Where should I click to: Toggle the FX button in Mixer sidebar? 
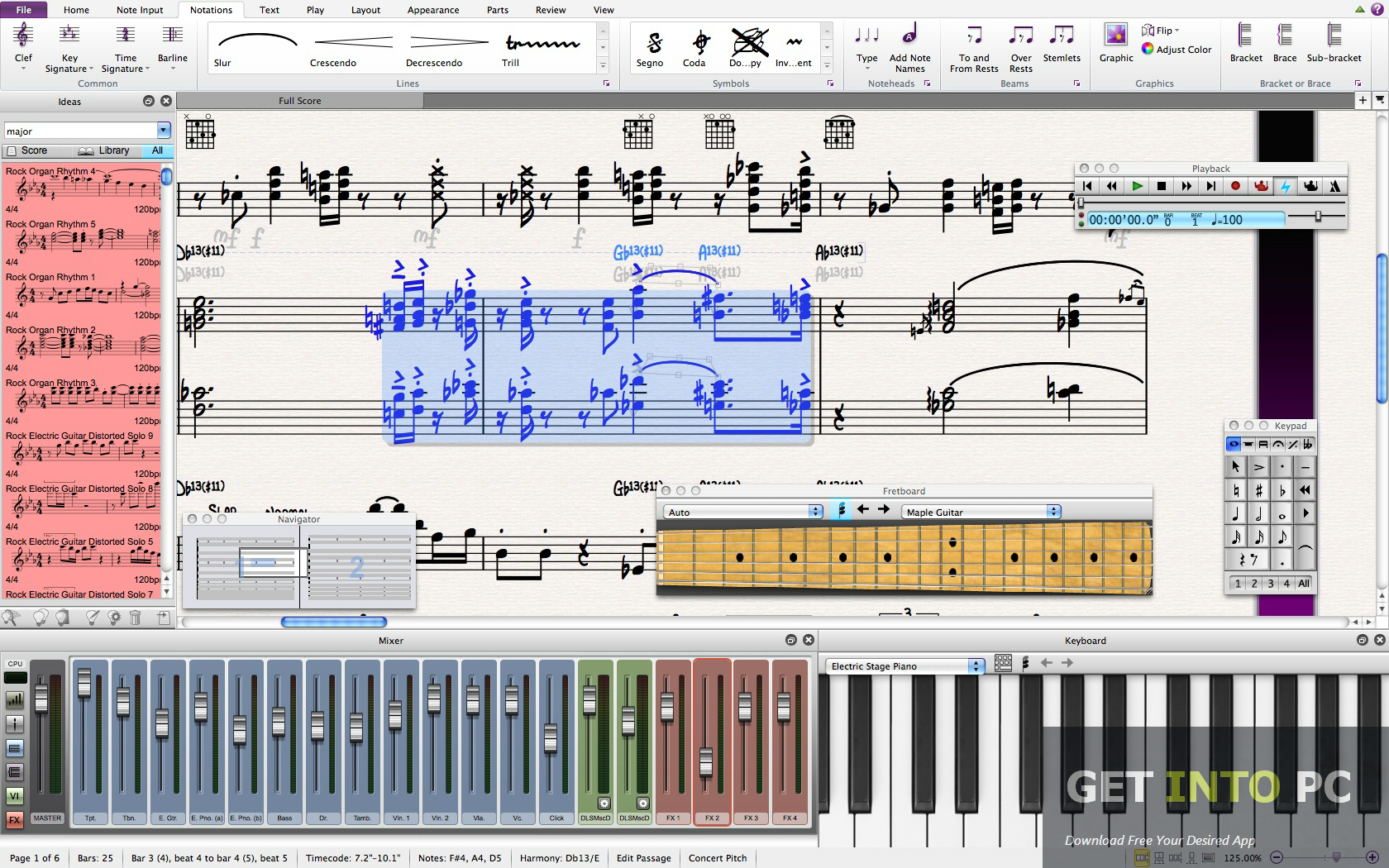point(14,819)
